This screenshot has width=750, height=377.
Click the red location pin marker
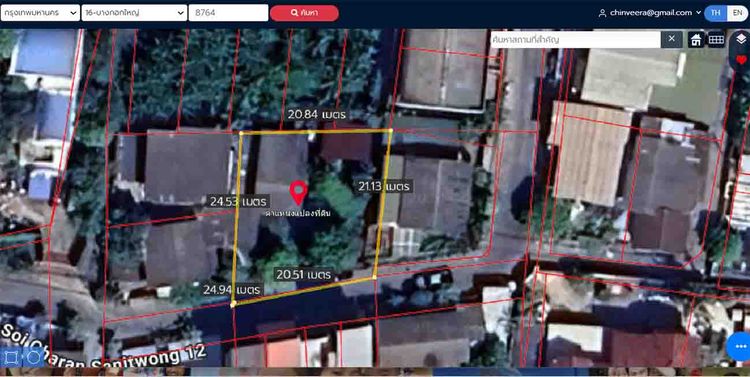[299, 193]
